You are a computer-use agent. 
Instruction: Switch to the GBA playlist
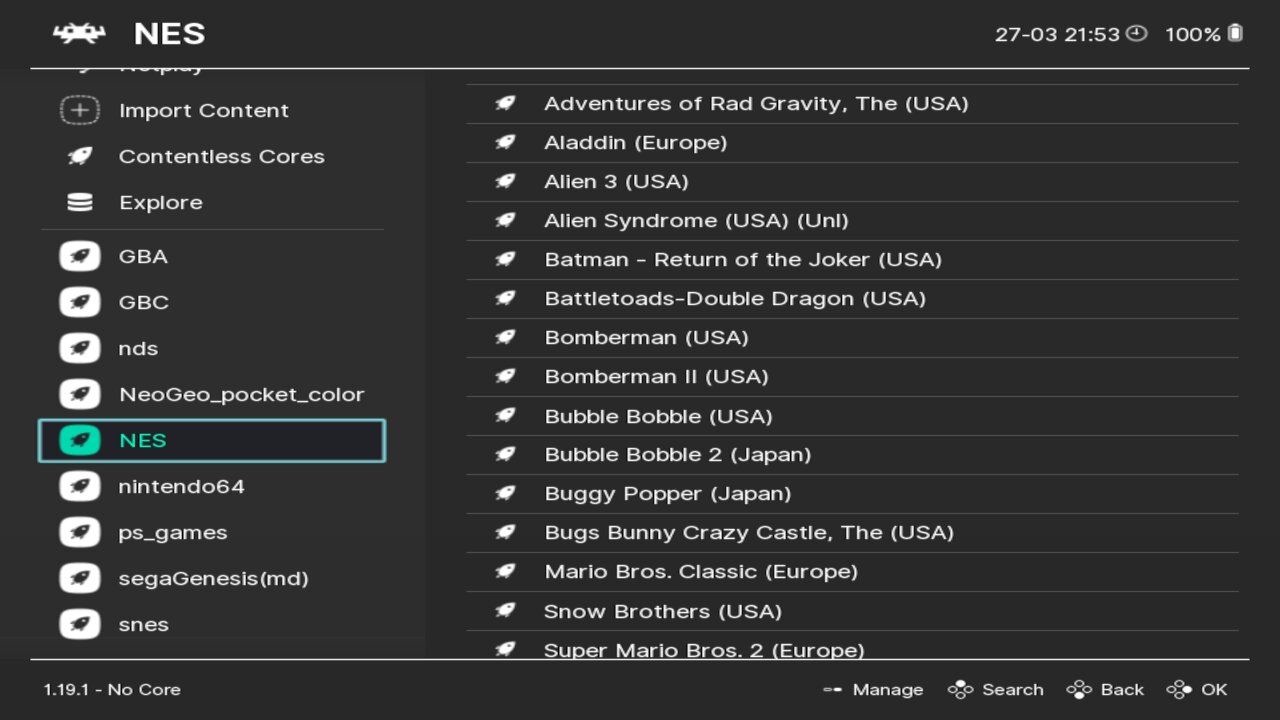click(x=212, y=256)
